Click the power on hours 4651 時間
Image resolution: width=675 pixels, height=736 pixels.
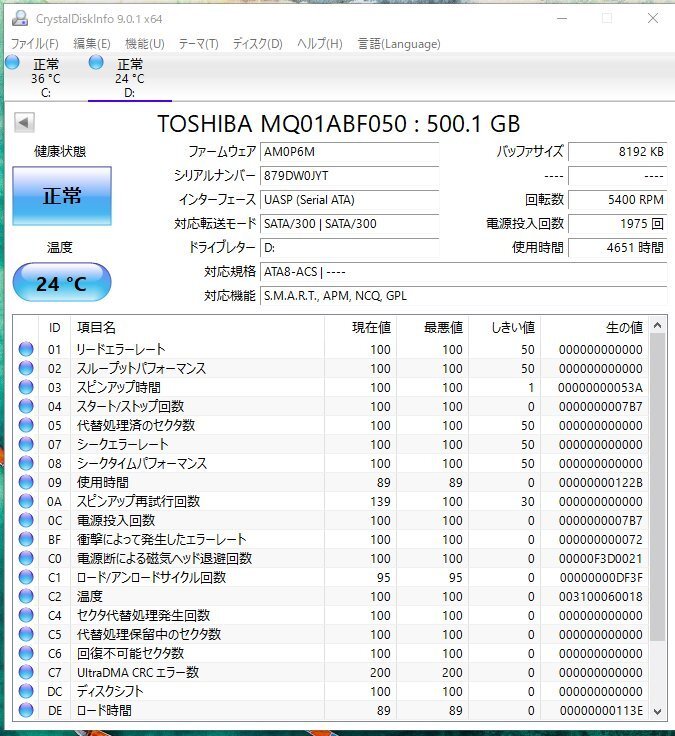point(617,247)
